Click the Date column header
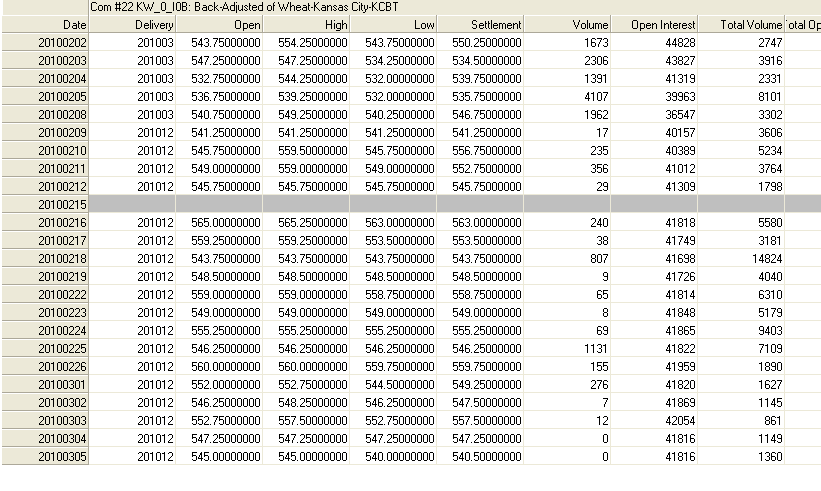Screen dimensions: 821x491 [x=45, y=23]
